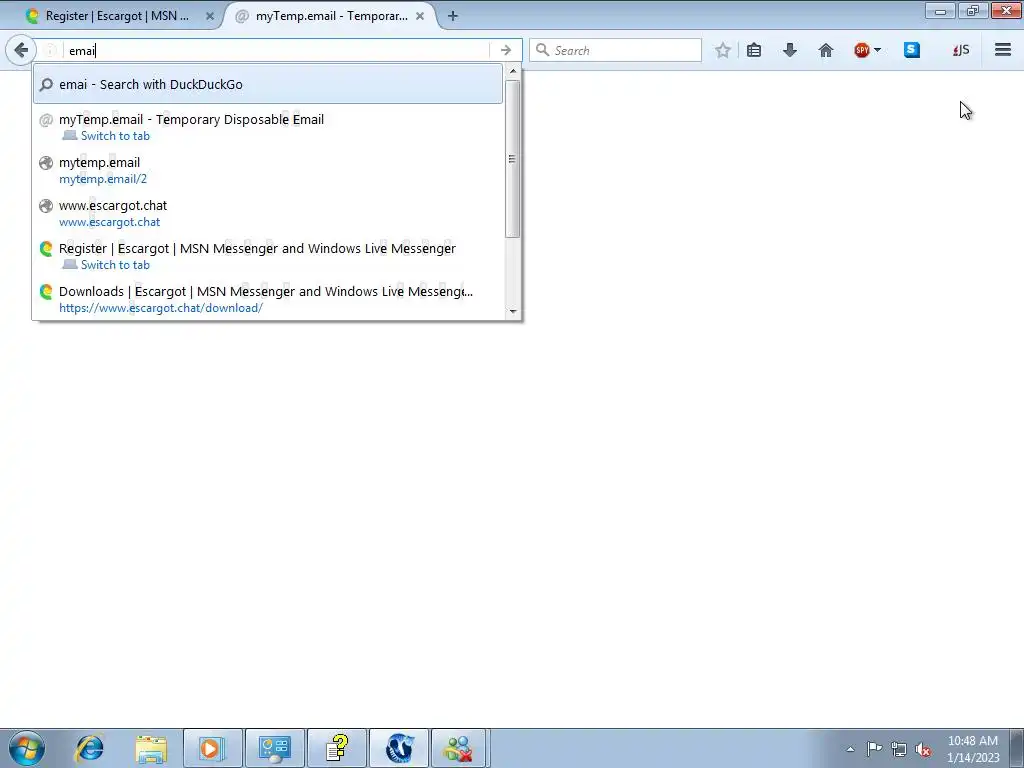Close the myTemp.email tab
The height and width of the screenshot is (768, 1024).
click(x=420, y=16)
